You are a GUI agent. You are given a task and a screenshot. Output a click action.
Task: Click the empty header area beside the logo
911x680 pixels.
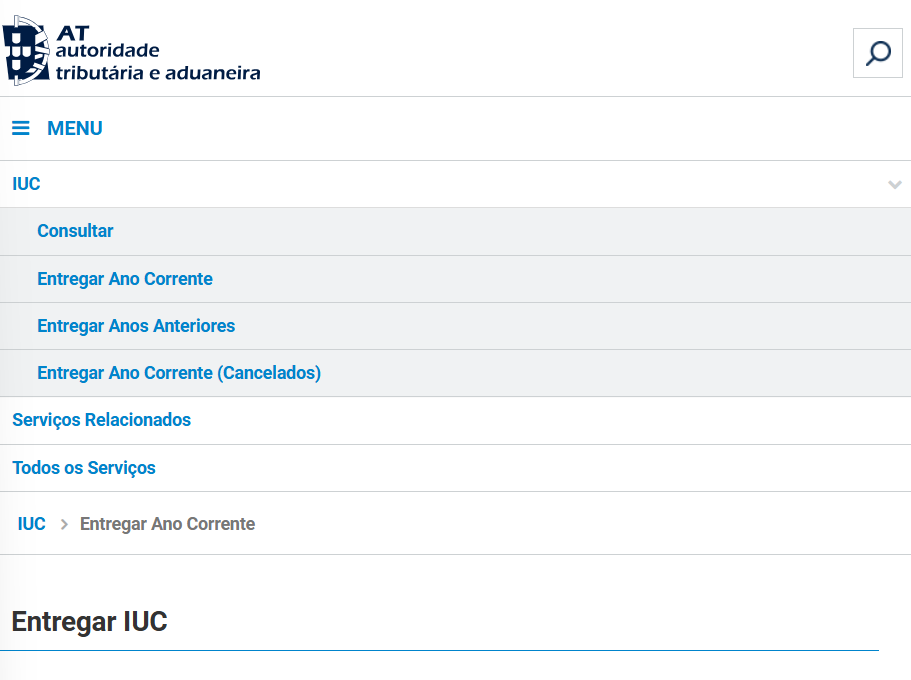(550, 50)
